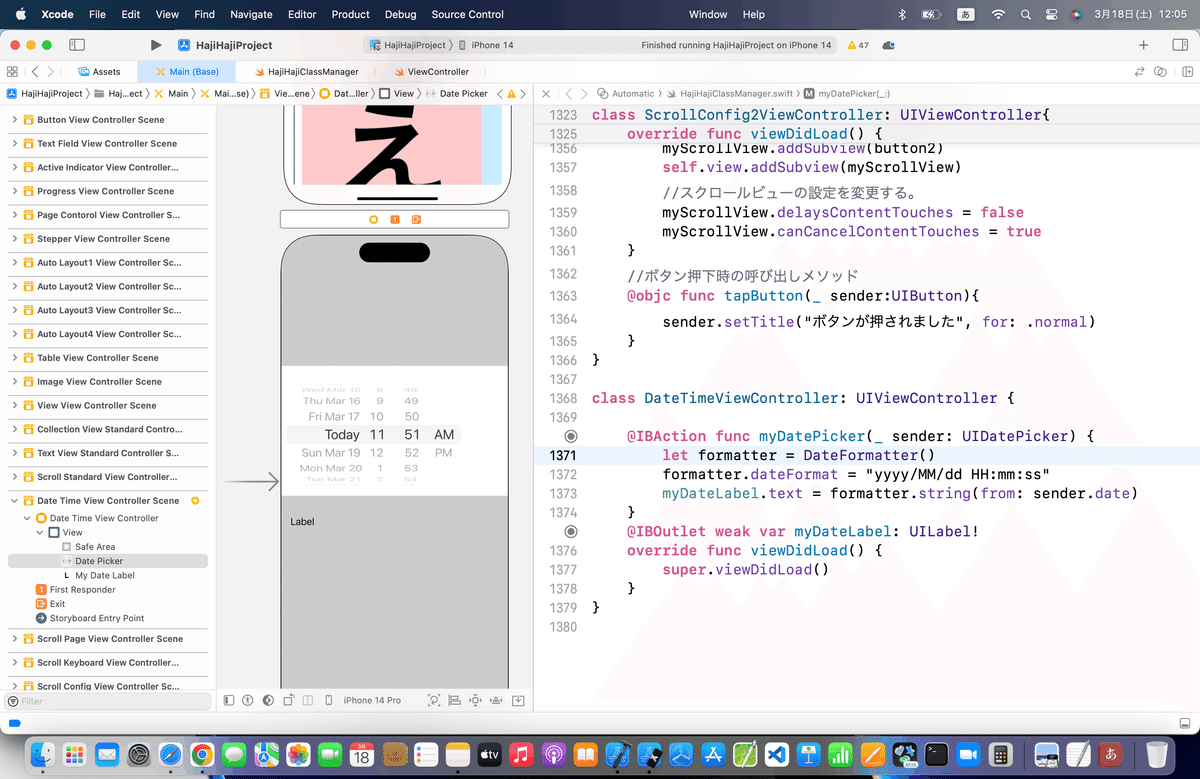1200x779 pixels.
Task: Toggle the inspector panel on the right
Action: click(x=1179, y=45)
